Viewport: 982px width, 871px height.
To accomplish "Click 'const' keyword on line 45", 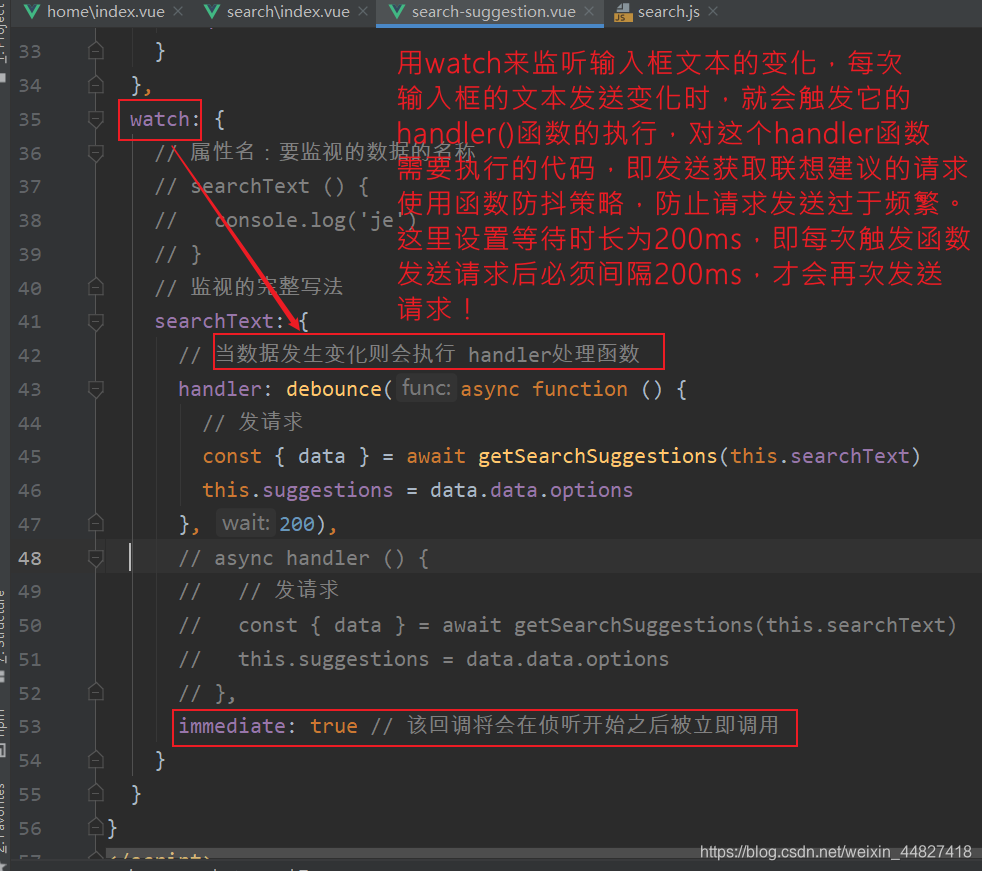I will tap(232, 456).
